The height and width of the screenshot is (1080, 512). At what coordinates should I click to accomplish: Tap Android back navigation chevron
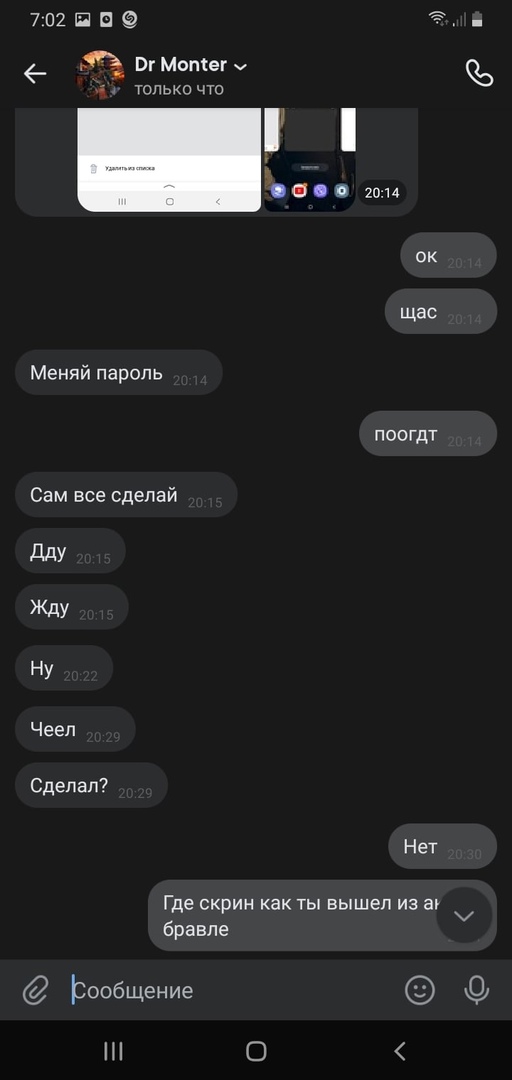[x=399, y=1050]
